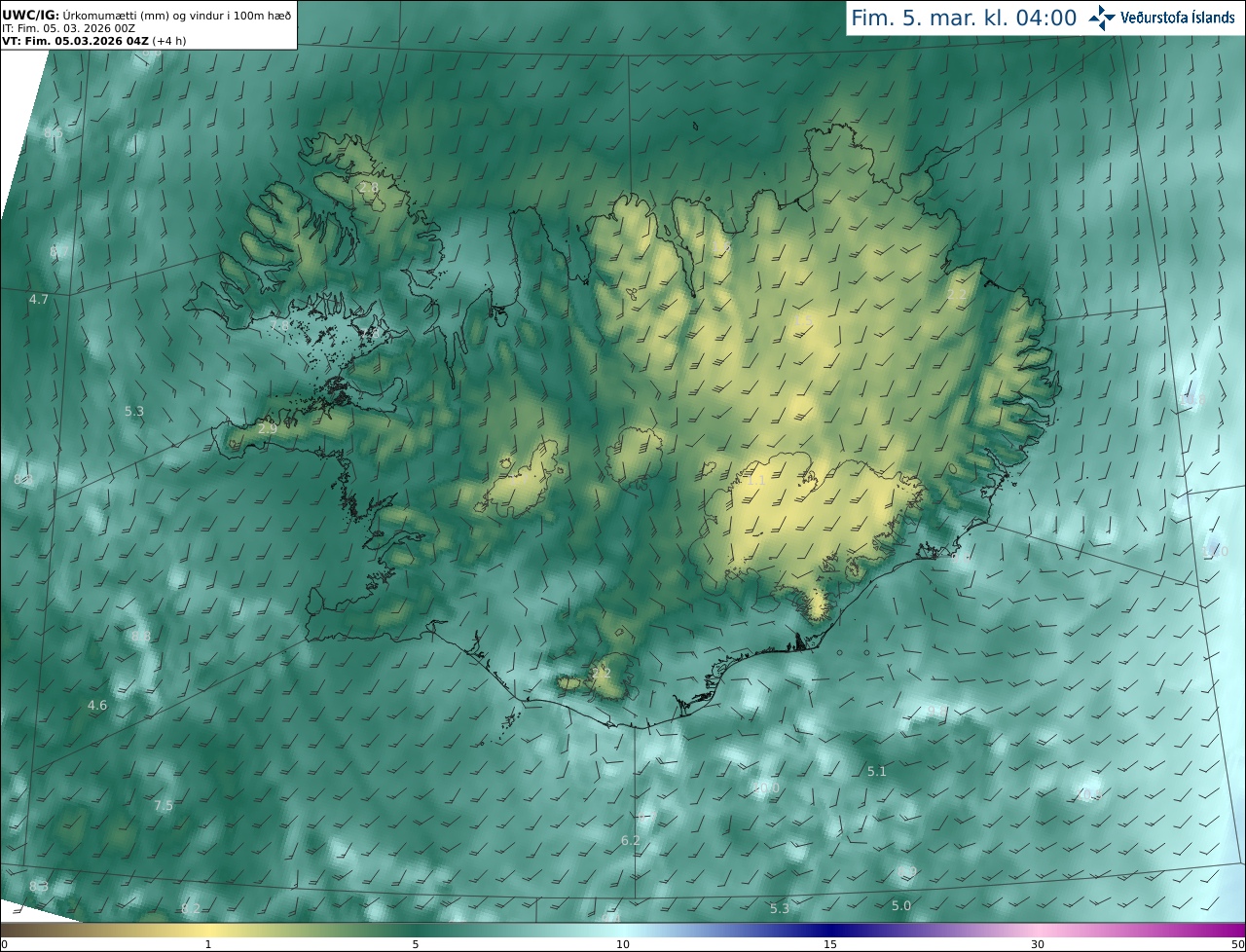
Task: Click the 4.6 value label on the map
Action: [x=97, y=705]
